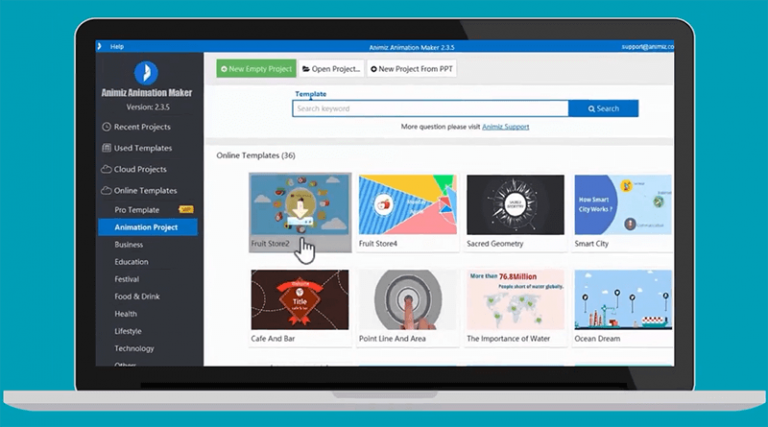Choose Education template category

pos(131,262)
